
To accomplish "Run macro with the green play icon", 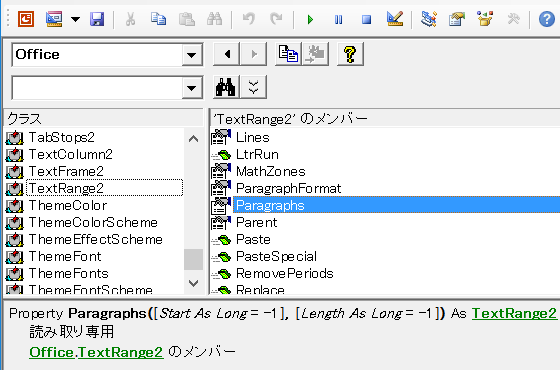I will click(310, 19).
